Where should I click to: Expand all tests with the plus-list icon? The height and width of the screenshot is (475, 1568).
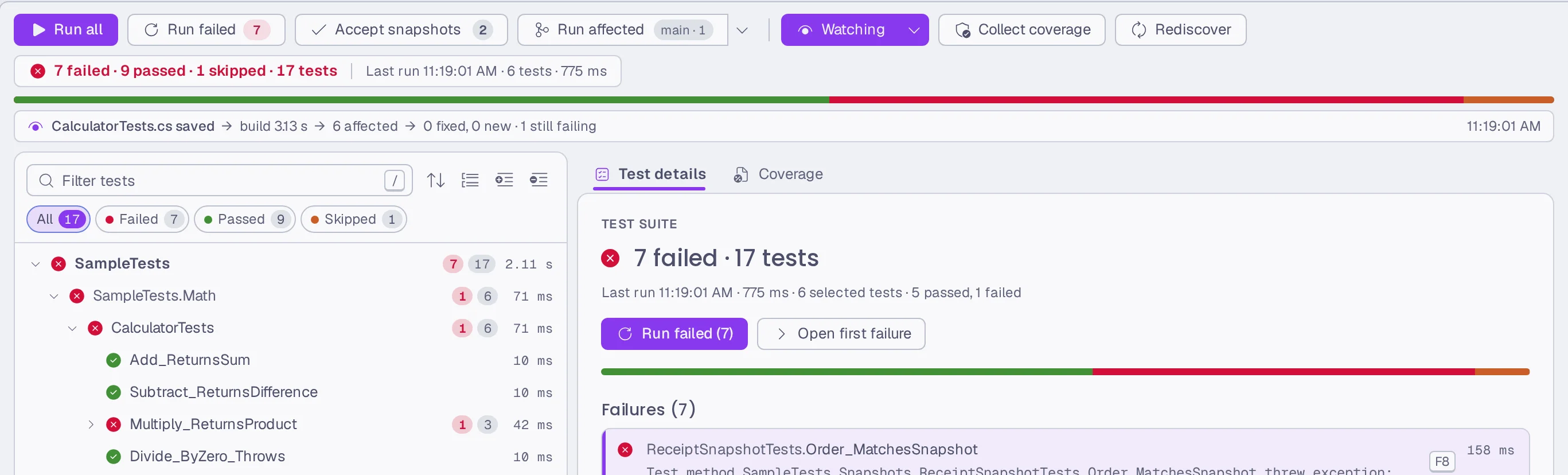coord(504,180)
